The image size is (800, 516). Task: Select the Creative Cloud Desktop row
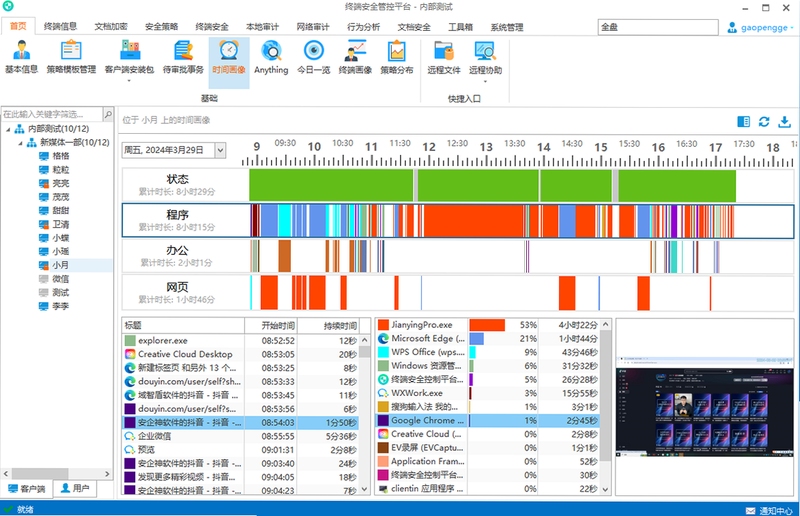[x=240, y=354]
